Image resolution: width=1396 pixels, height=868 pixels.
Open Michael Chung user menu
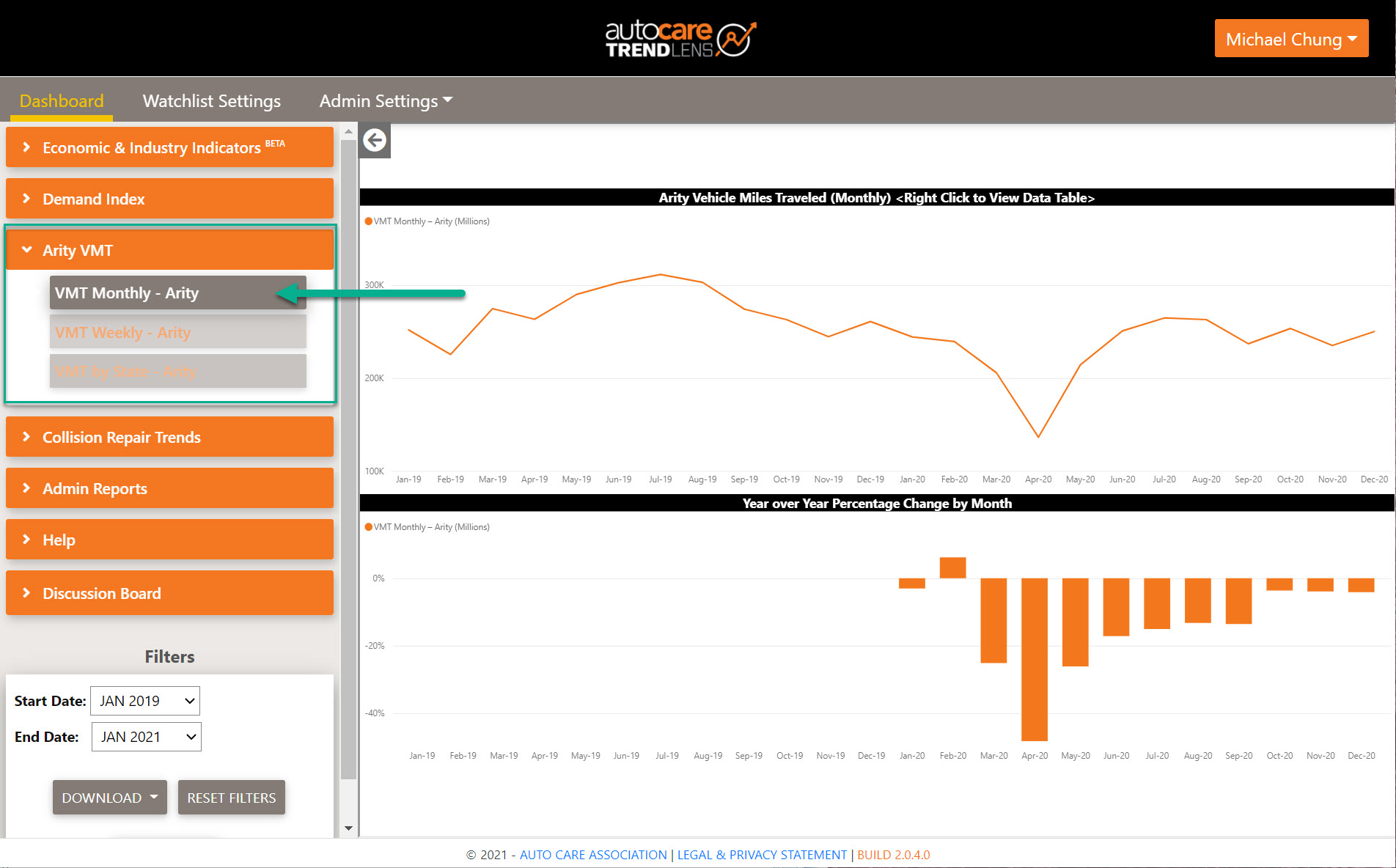(1291, 39)
